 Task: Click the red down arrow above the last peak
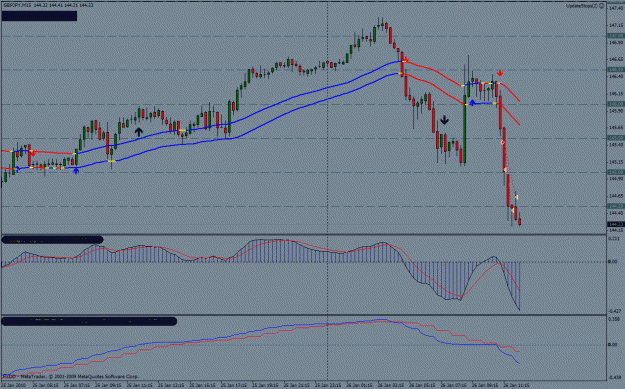click(x=500, y=73)
